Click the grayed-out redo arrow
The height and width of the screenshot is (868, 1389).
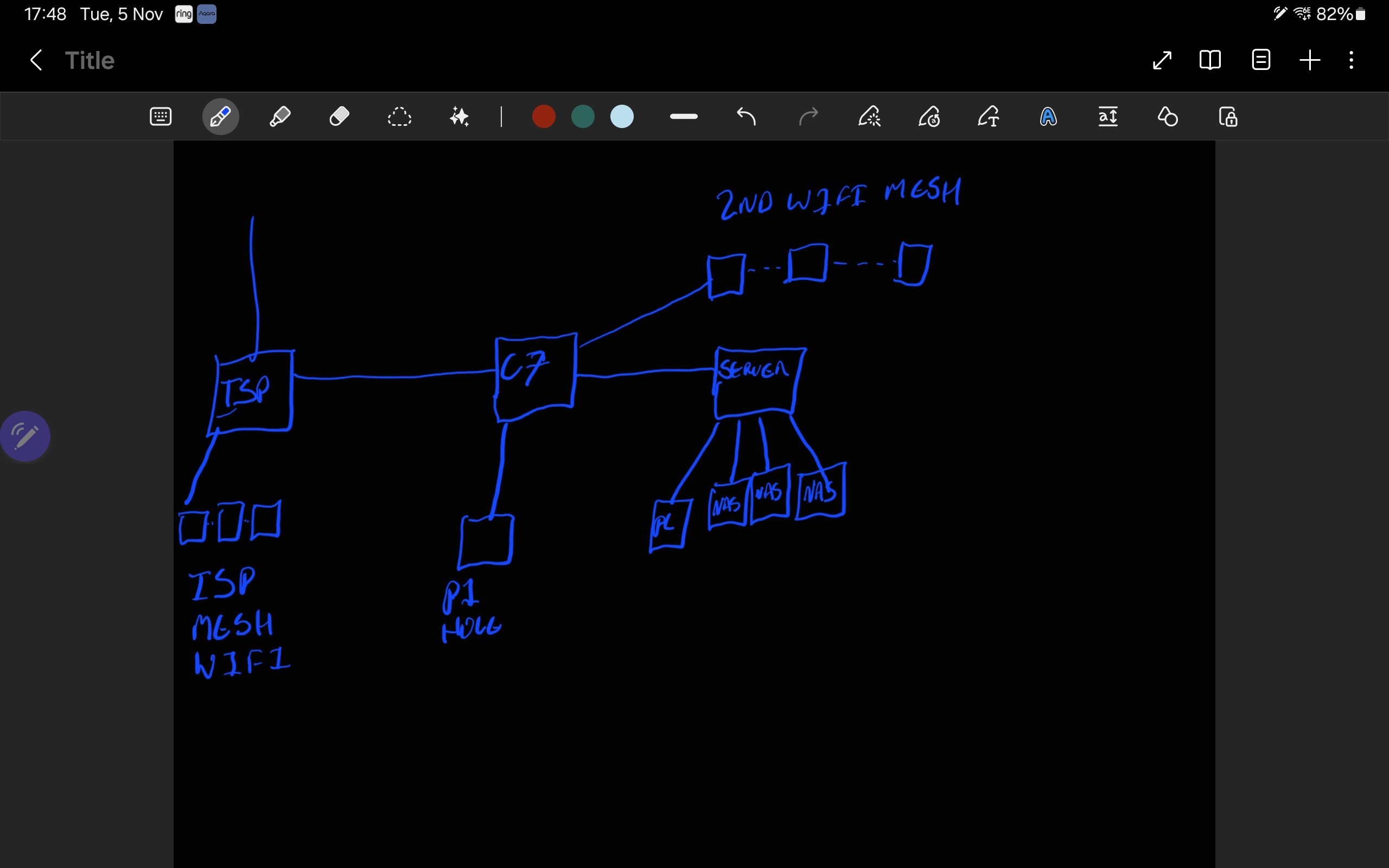(808, 117)
